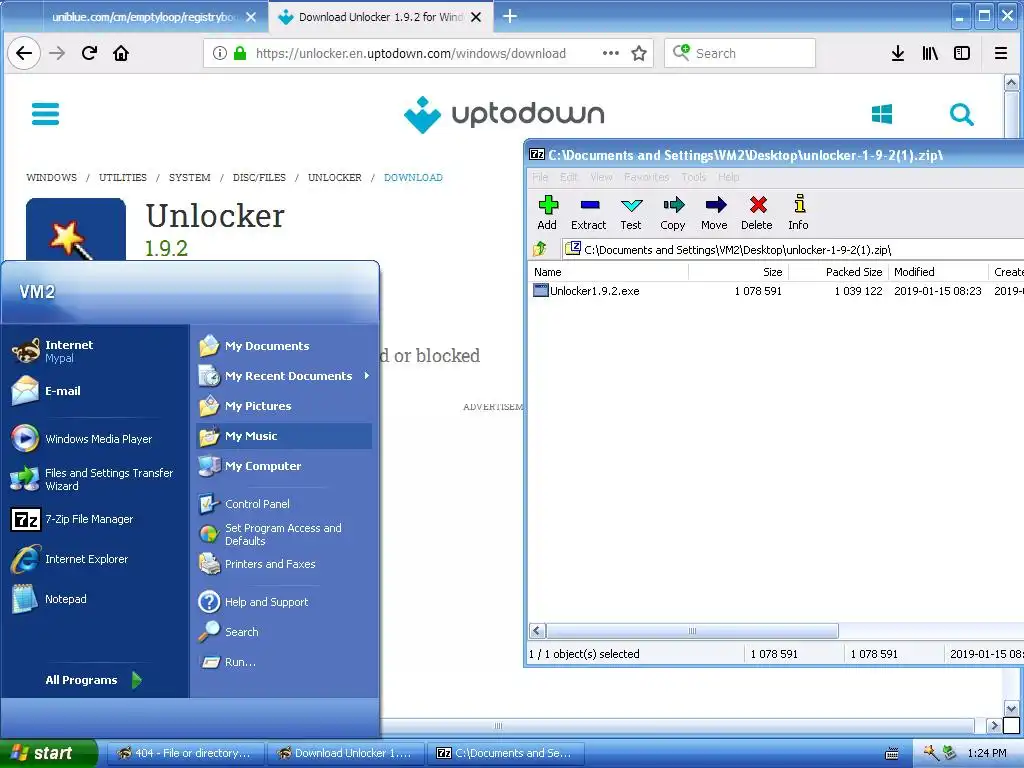This screenshot has height=768, width=1024.
Task: Launch Notepad from the Start menu
Action: coord(95,599)
